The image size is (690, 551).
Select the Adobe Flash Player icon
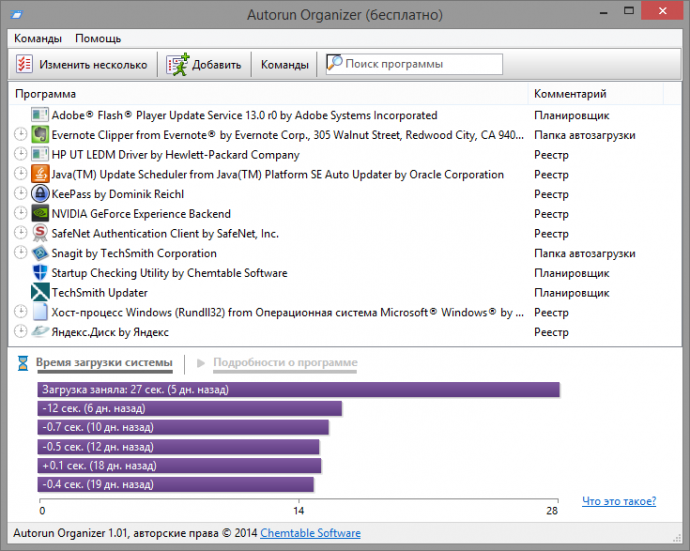point(40,115)
